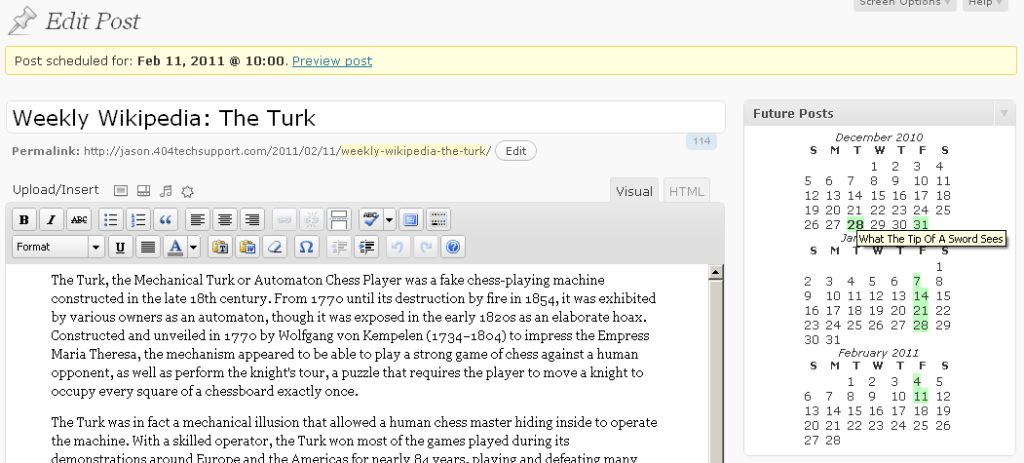Select highlighted January 14 in calendar

click(921, 296)
